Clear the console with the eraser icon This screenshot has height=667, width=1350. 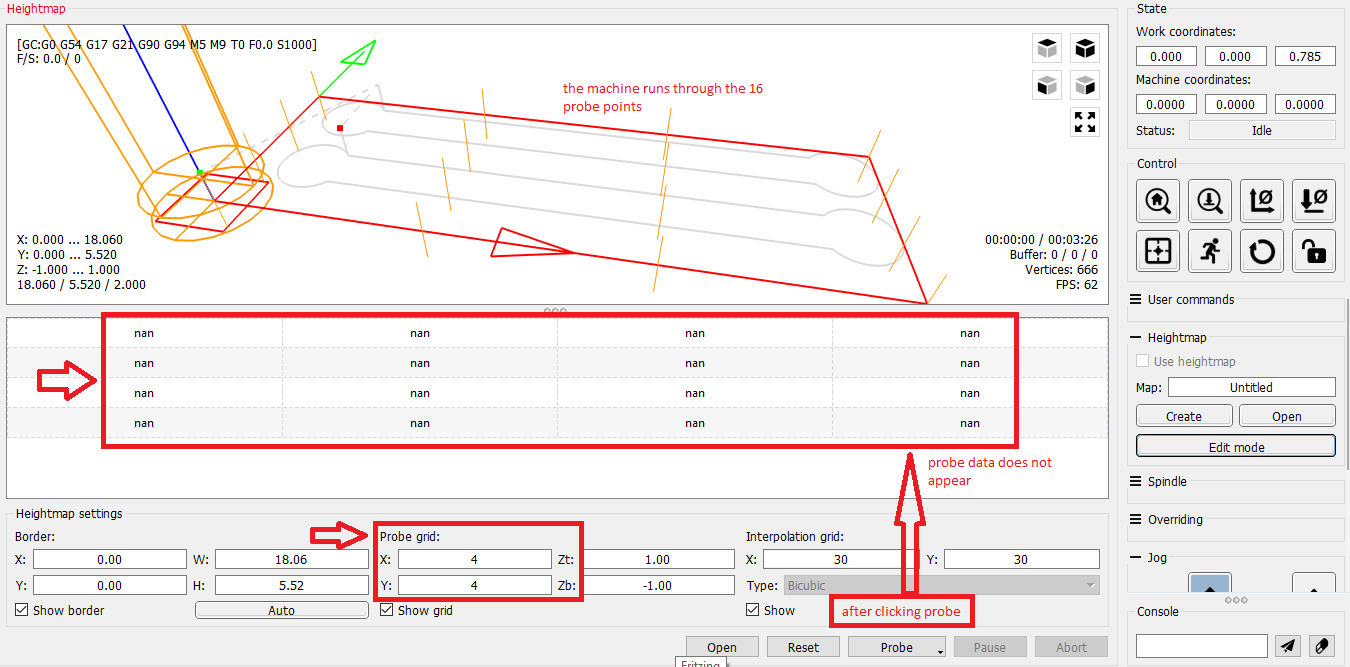tap(1322, 646)
